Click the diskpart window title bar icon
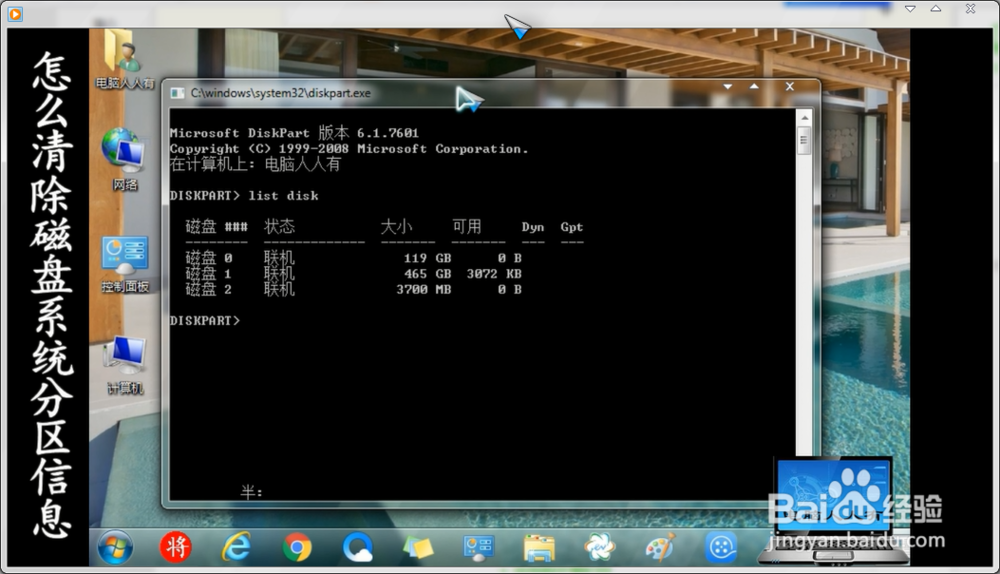The width and height of the screenshot is (1000, 574). tap(177, 93)
